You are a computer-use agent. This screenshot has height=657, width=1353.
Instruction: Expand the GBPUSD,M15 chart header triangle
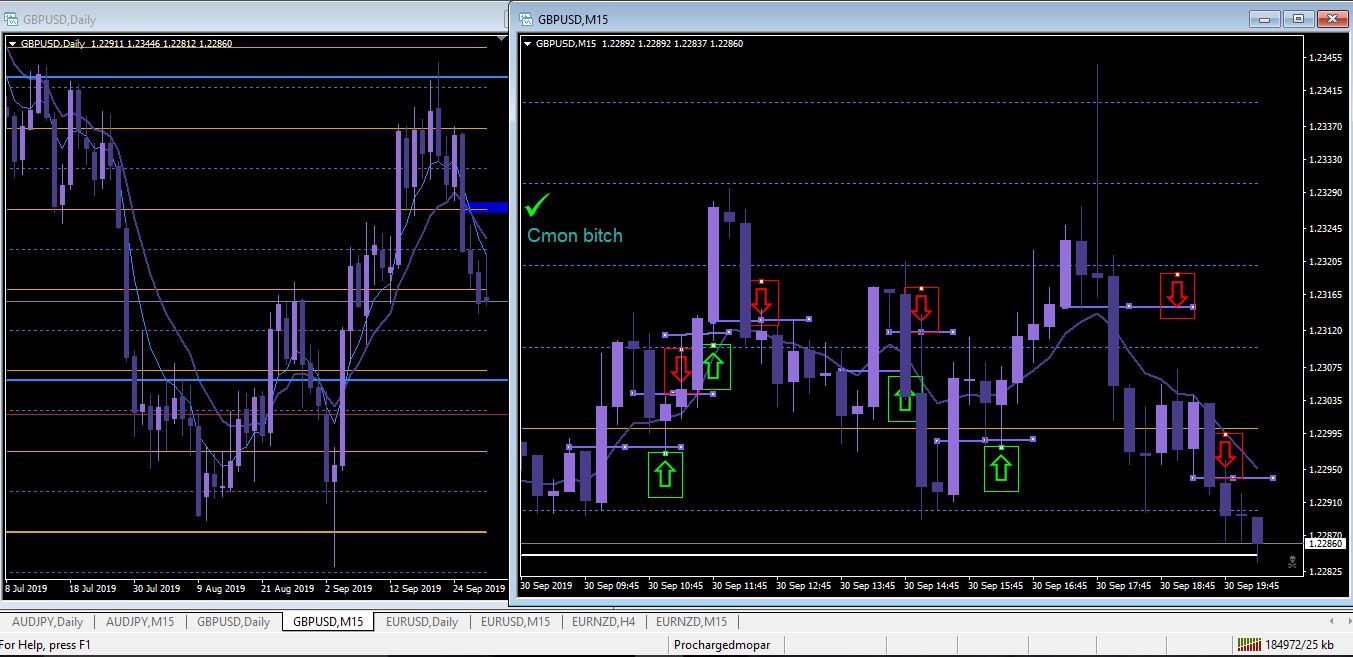[528, 43]
